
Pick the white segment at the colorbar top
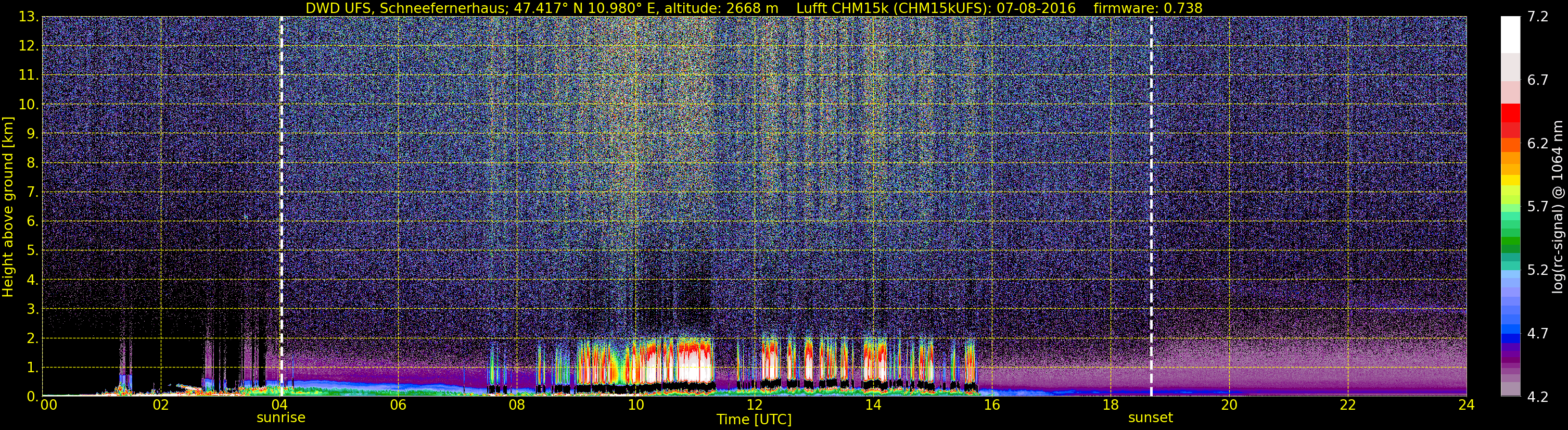(1510, 35)
